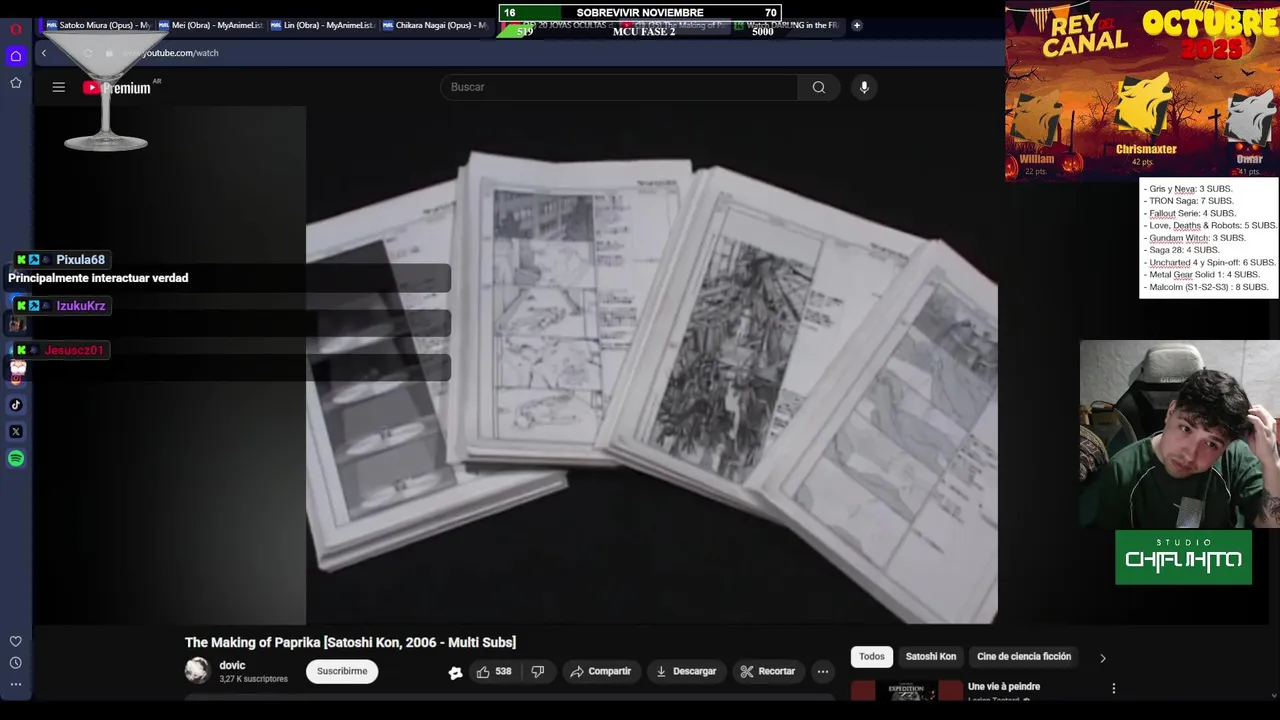Go to YouTube Premium home logo
This screenshot has height=720, width=1280.
pos(118,88)
